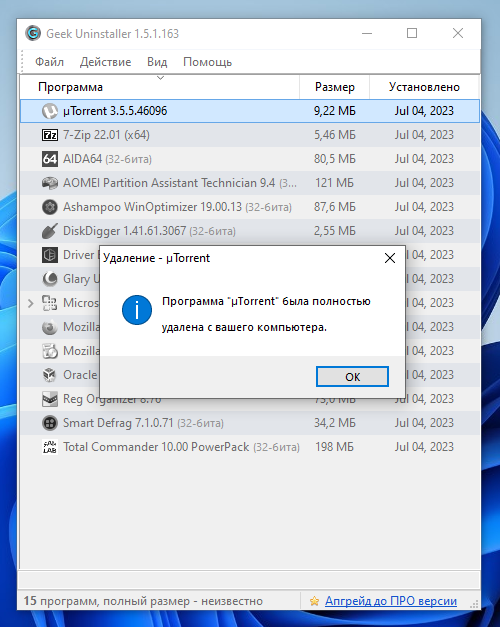Select AOMEI Partition Assistant Technician 9.4
The width and height of the screenshot is (500, 627).
[250, 183]
